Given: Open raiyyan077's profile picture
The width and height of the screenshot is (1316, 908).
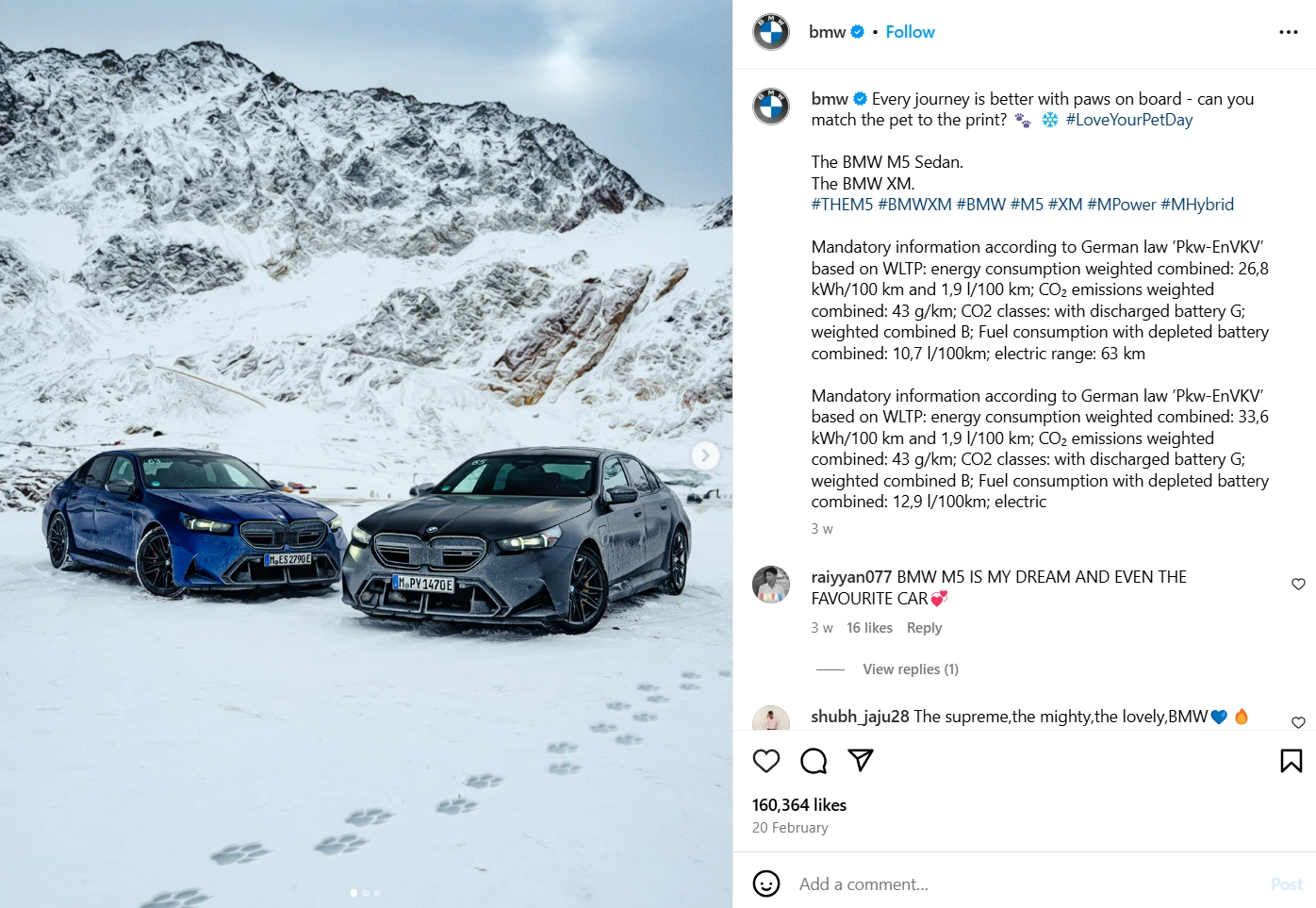Looking at the screenshot, I should pos(771,585).
